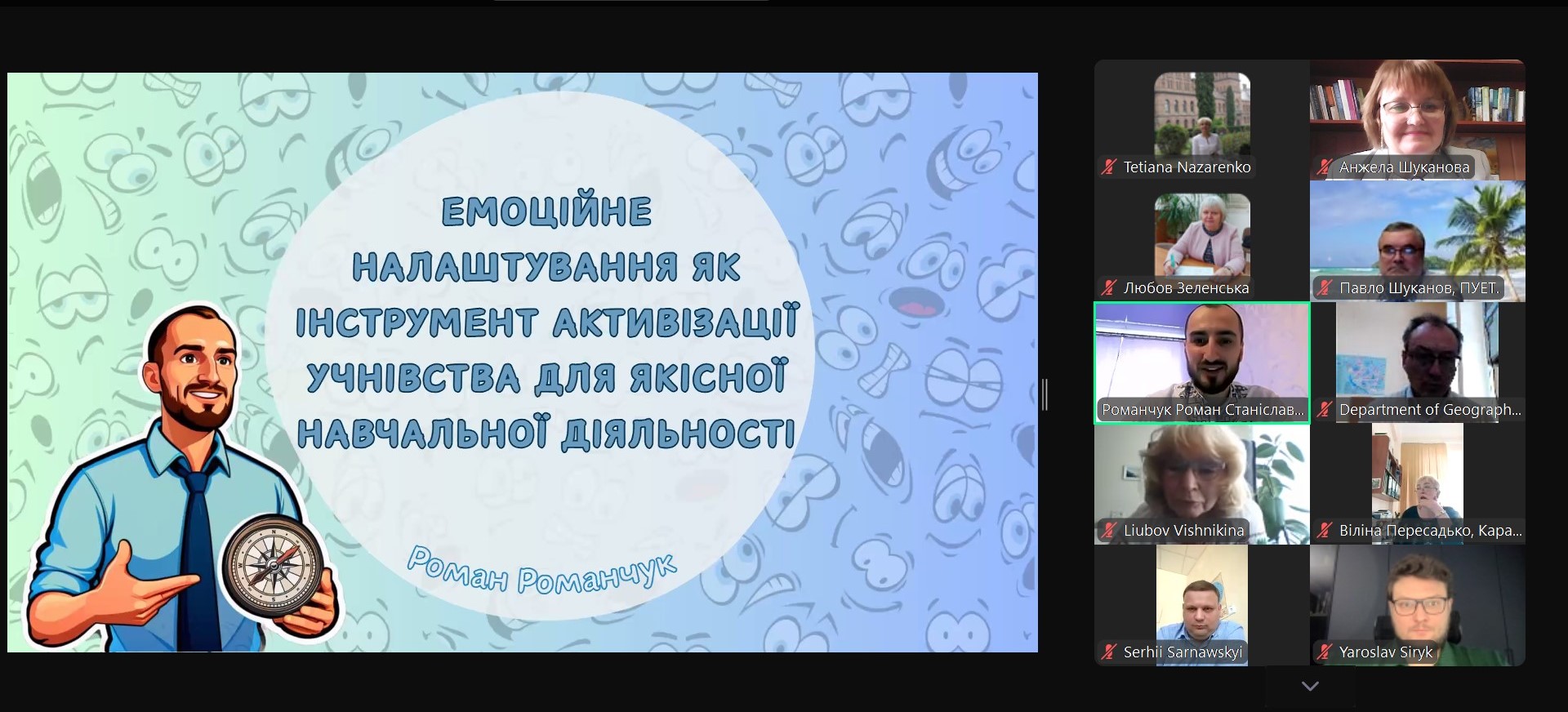
Task: Select Любов Зеленська video tile
Action: click(1201, 241)
